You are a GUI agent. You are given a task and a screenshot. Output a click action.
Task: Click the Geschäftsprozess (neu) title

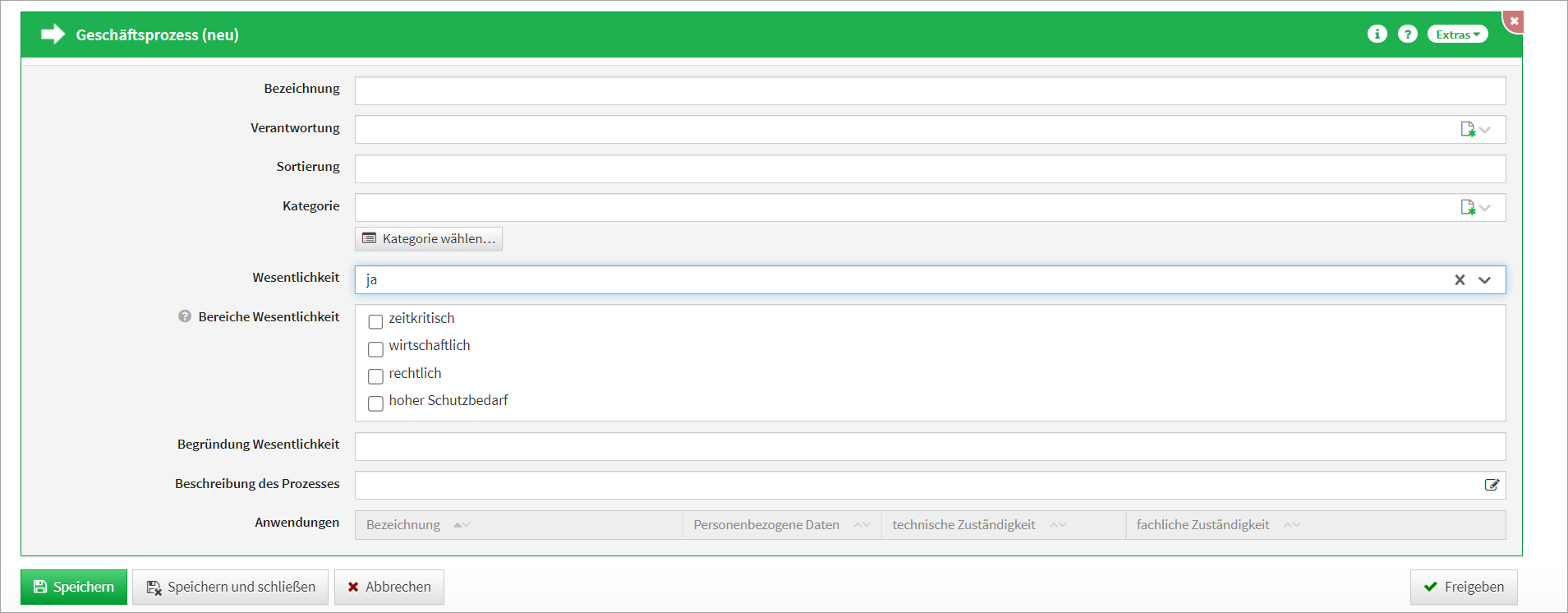click(158, 35)
